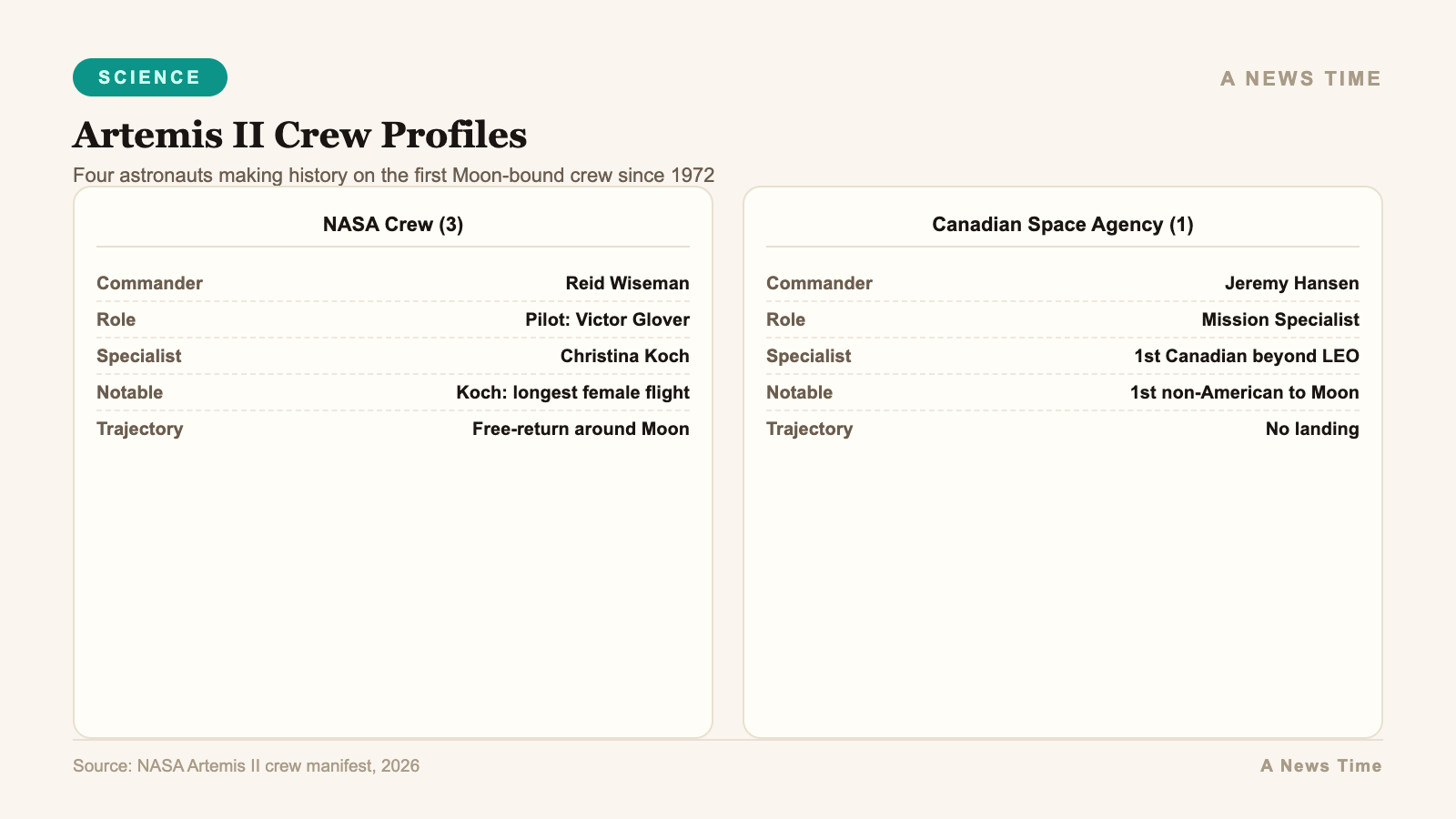The height and width of the screenshot is (819, 1456).
Task: Click the 'Canadian Space Agency (1)' card heading
Action: [x=1063, y=225]
